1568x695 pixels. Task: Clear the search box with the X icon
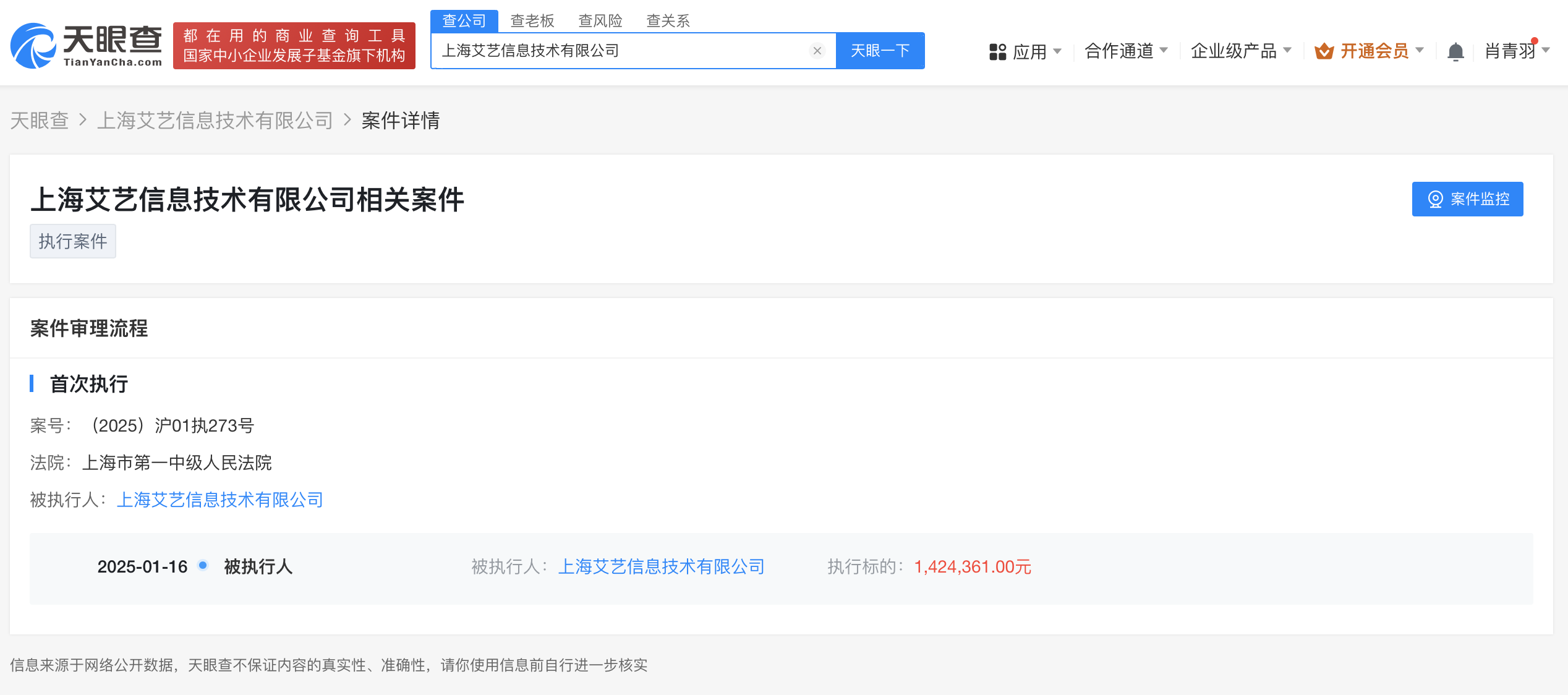tap(817, 51)
